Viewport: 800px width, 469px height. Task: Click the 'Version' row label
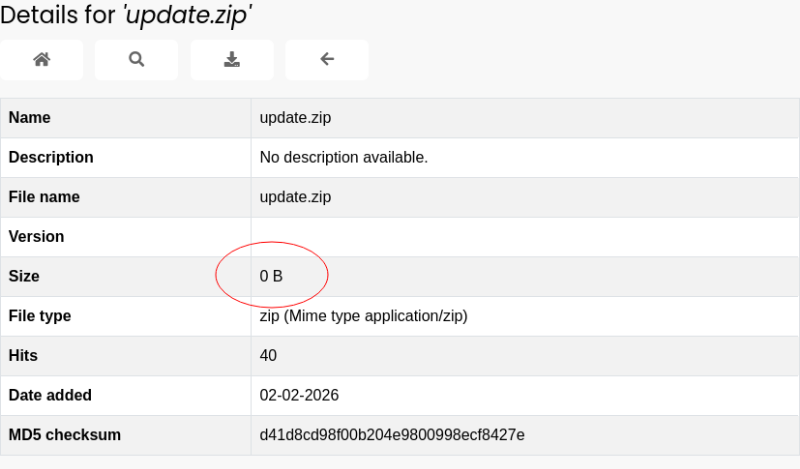[x=36, y=237]
